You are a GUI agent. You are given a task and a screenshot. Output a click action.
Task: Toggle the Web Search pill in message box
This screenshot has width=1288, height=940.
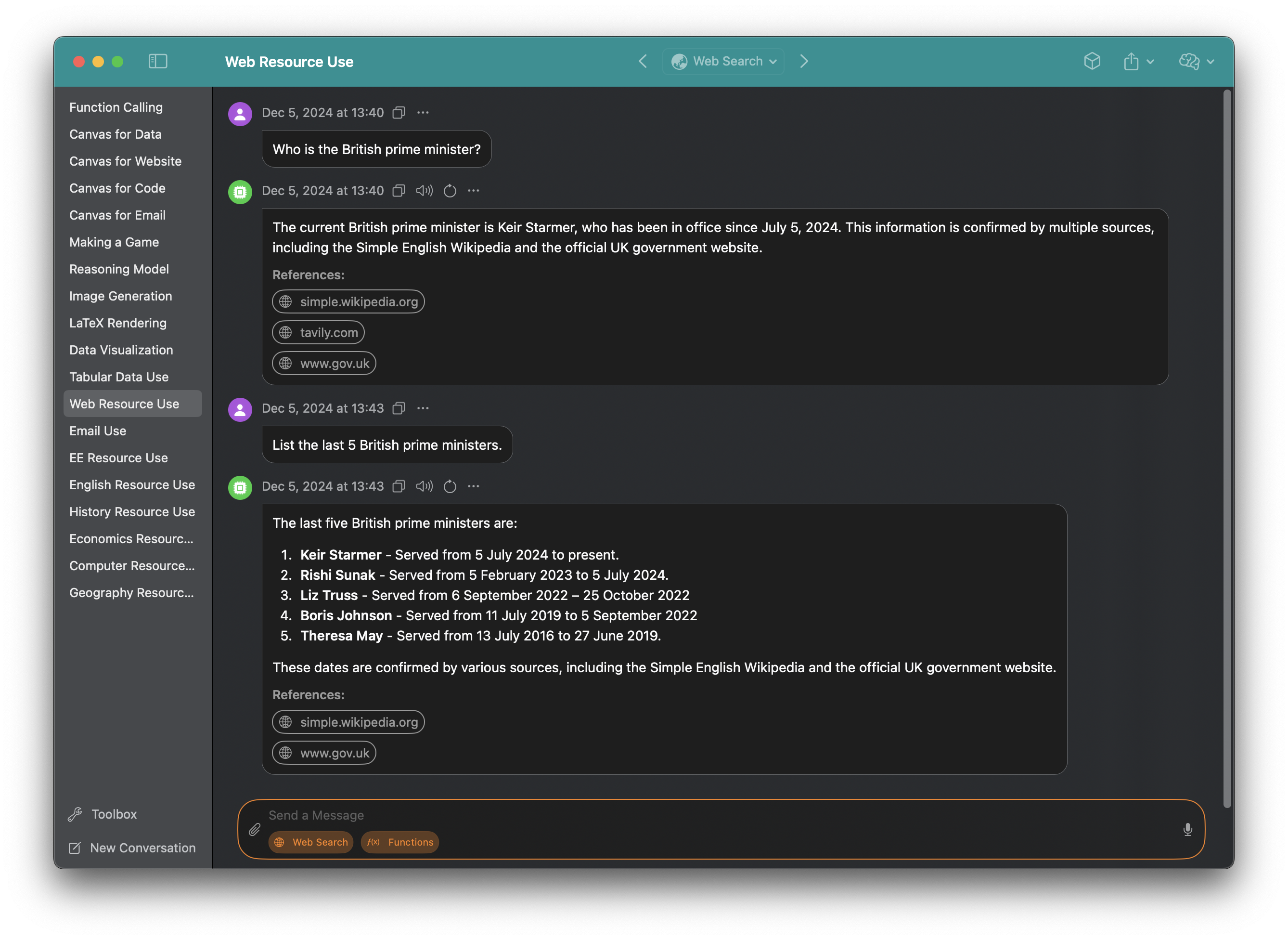point(311,842)
